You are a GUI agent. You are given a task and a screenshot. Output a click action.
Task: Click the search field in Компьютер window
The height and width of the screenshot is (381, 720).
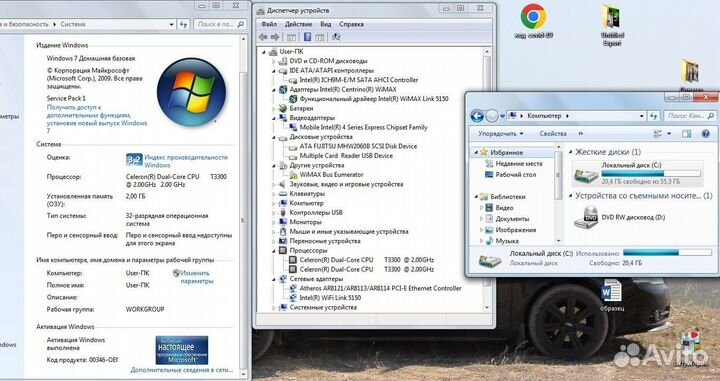coord(691,116)
